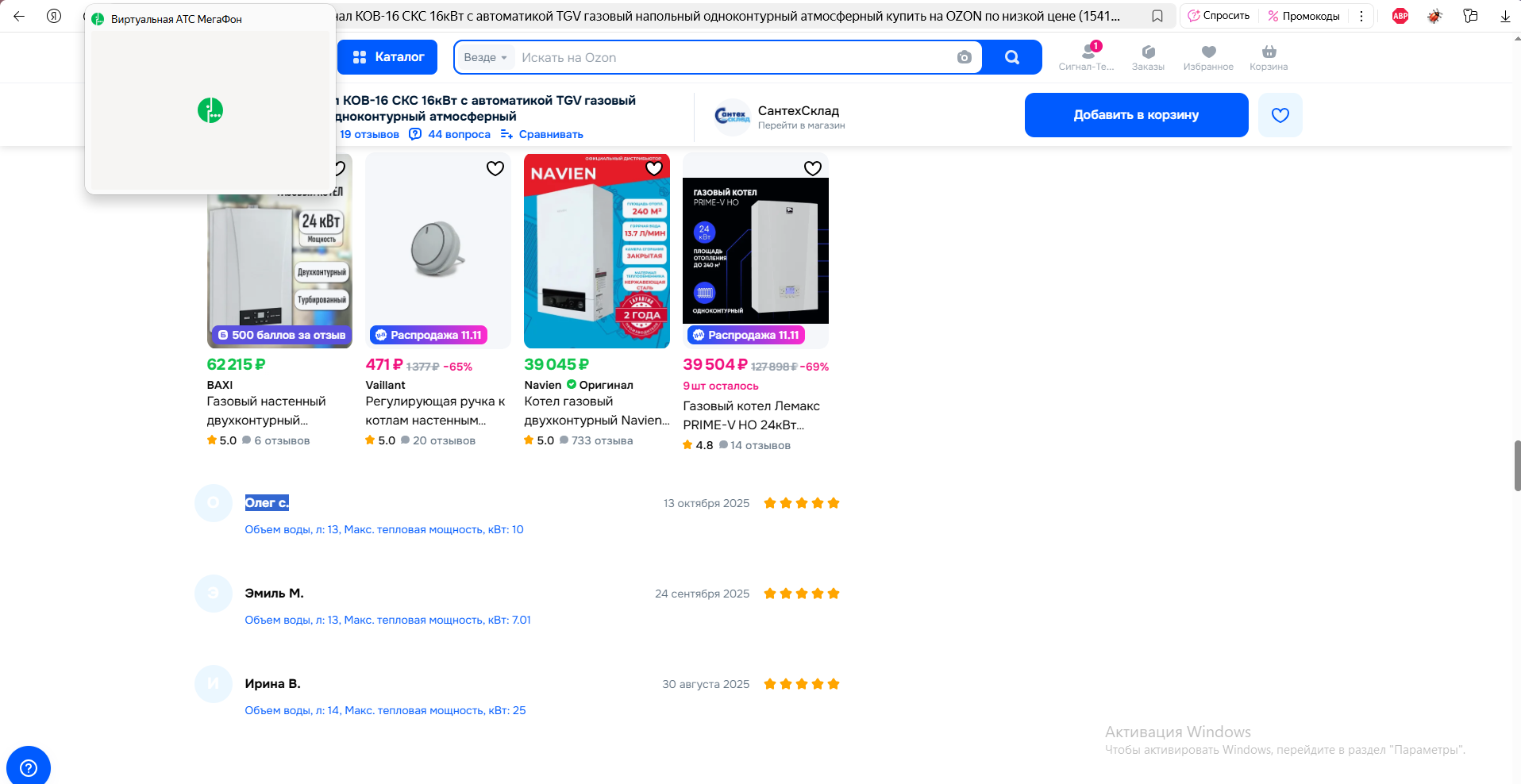The height and width of the screenshot is (784, 1521).
Task: Toggle favorite heart on Лемакс PRIME-V card
Action: tap(813, 168)
